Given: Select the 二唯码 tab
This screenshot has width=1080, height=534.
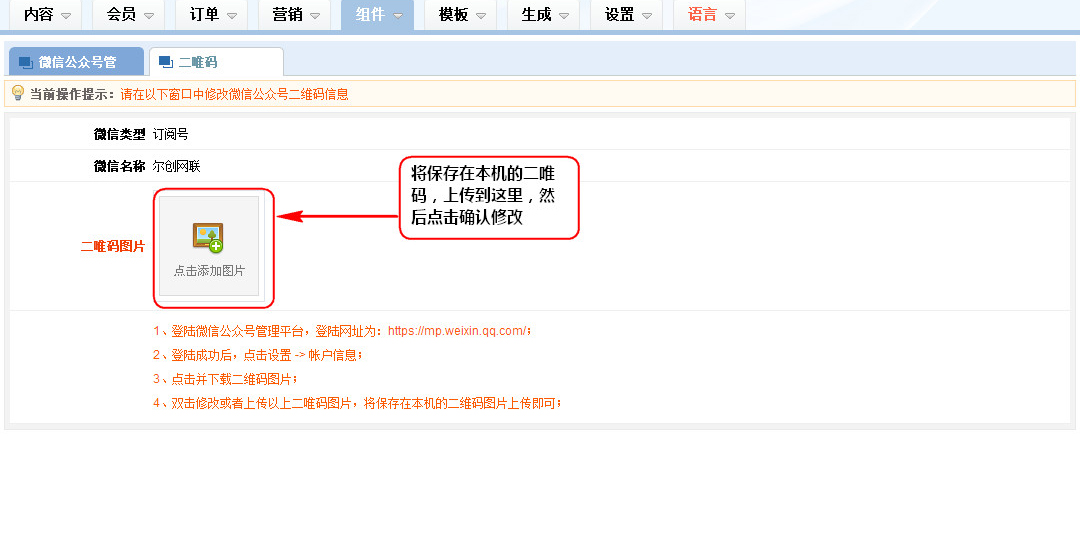Looking at the screenshot, I should (198, 62).
